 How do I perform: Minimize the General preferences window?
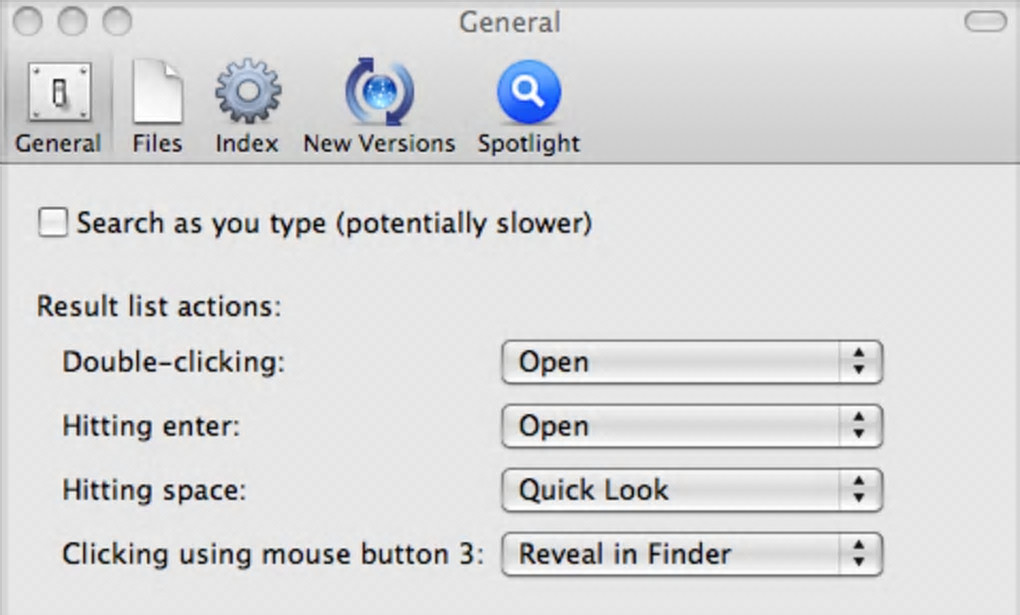72,21
